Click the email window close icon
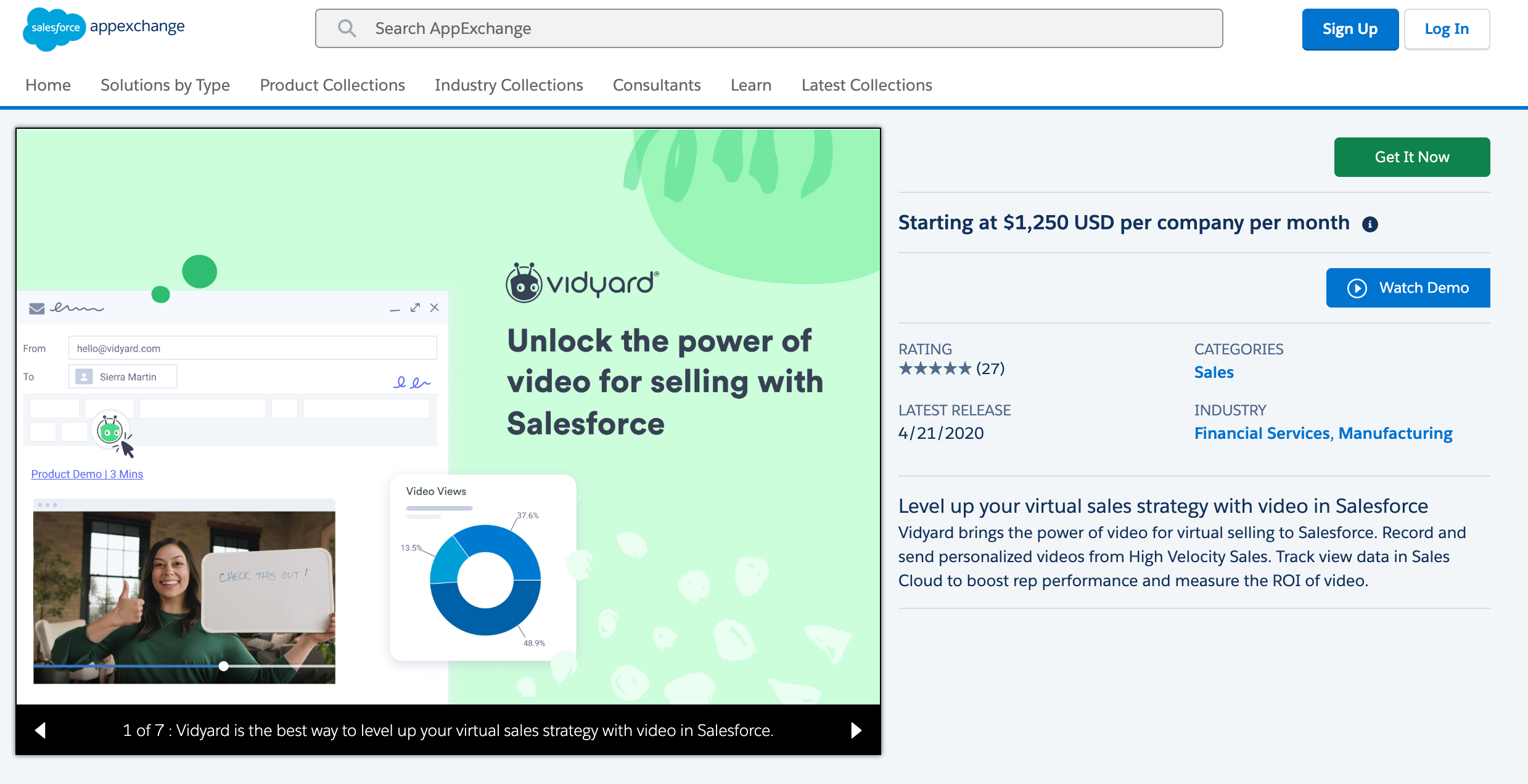This screenshot has width=1528, height=784. pos(435,308)
